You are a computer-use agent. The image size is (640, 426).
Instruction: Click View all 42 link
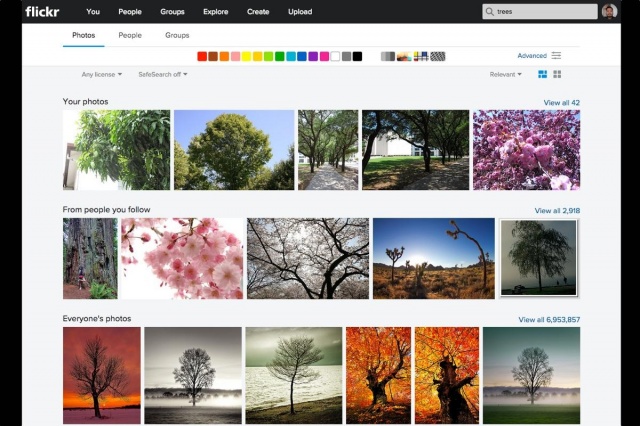tap(562, 103)
